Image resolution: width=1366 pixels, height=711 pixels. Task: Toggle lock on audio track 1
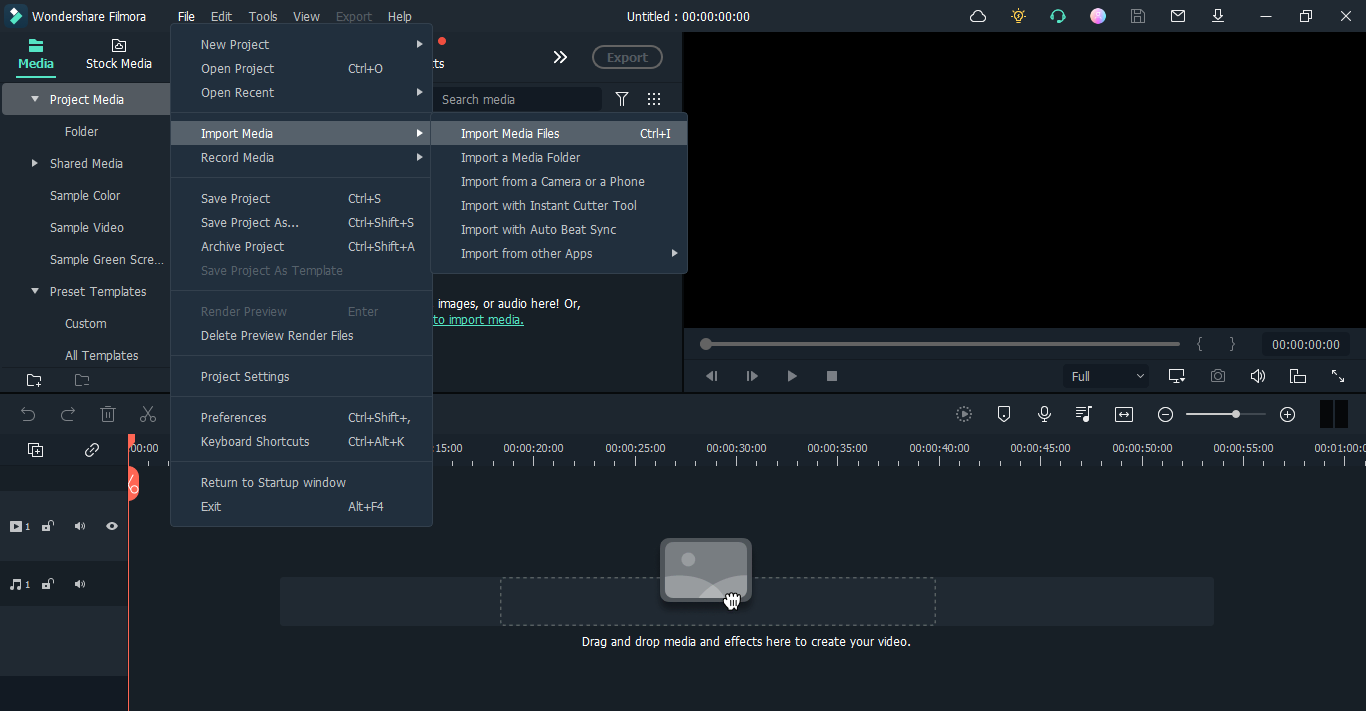point(47,584)
